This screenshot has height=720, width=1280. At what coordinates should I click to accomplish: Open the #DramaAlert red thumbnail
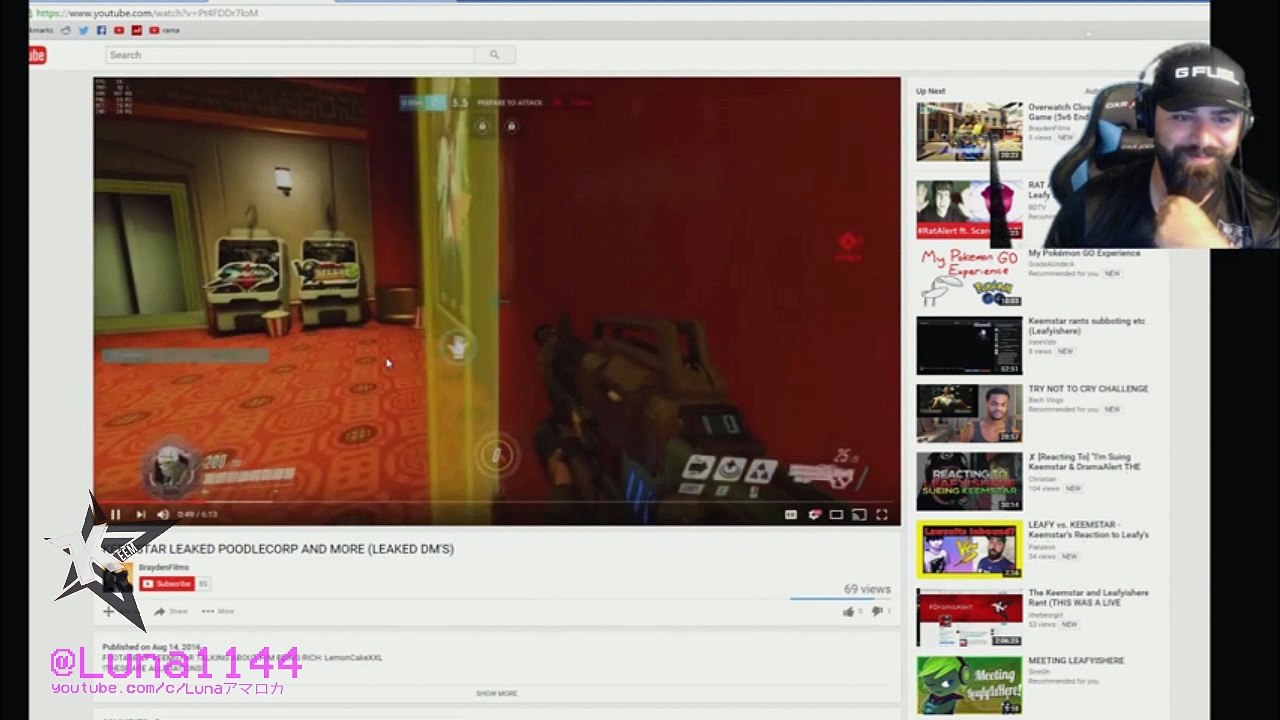coord(969,618)
